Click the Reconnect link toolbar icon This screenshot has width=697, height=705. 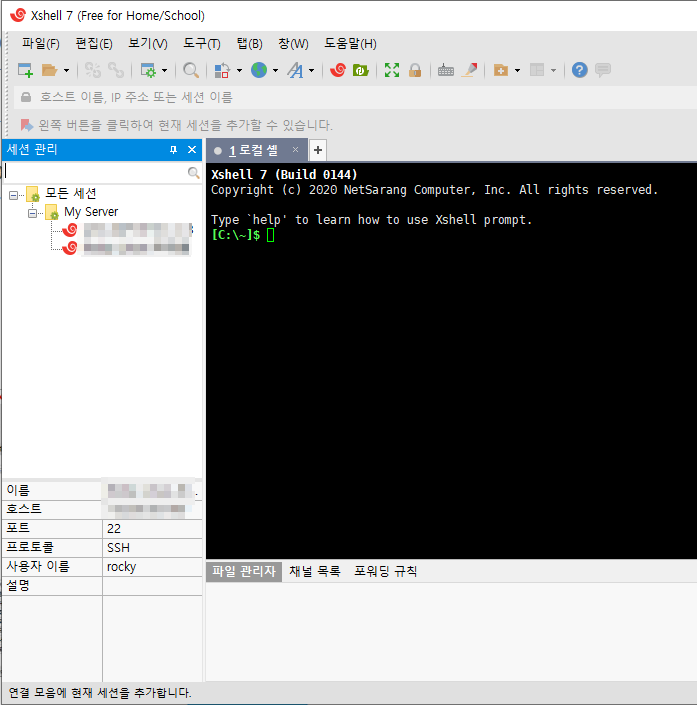116,70
